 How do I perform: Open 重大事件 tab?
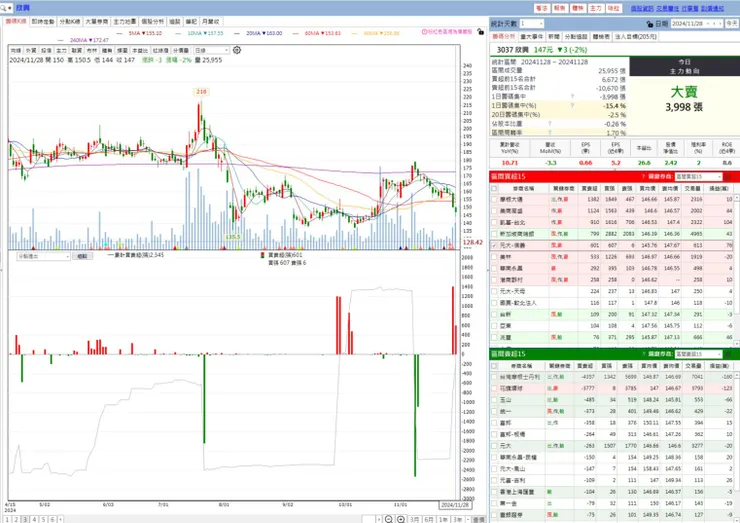pos(531,36)
